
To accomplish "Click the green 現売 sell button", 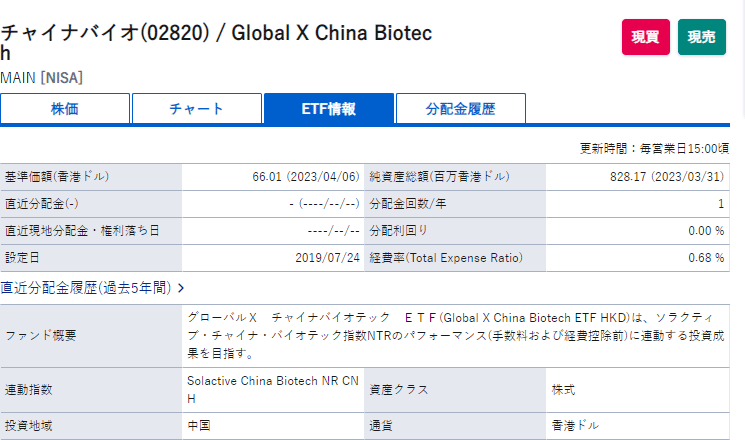I will pyautogui.click(x=702, y=37).
